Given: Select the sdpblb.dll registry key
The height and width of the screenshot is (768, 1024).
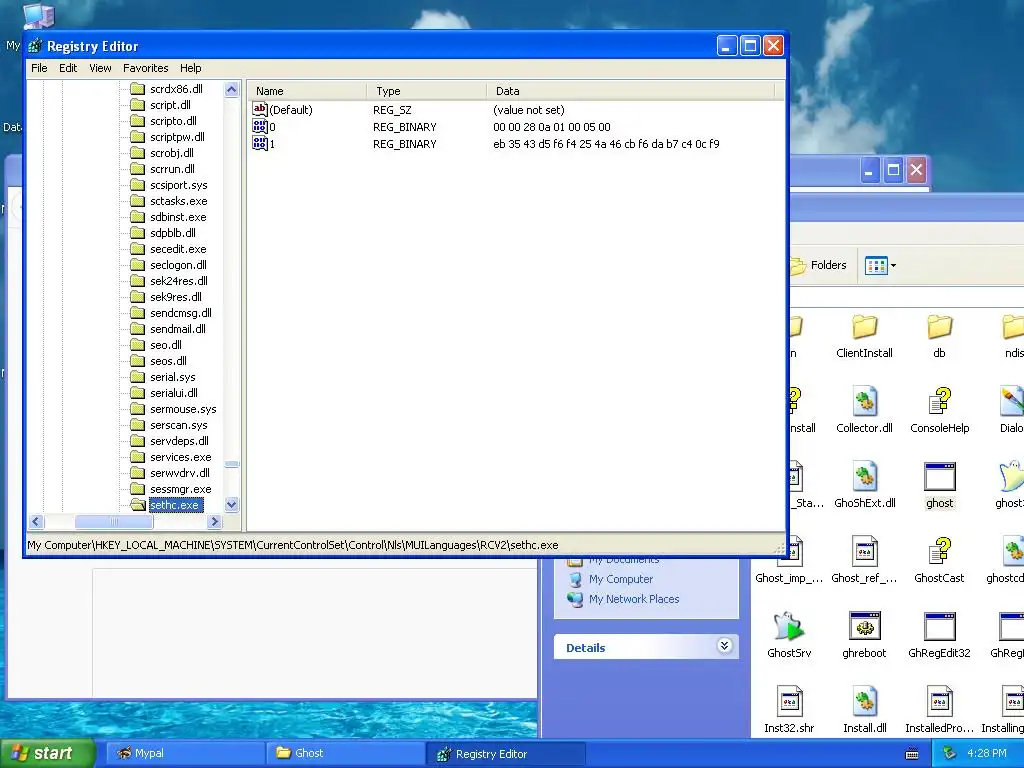Looking at the screenshot, I should pyautogui.click(x=173, y=232).
